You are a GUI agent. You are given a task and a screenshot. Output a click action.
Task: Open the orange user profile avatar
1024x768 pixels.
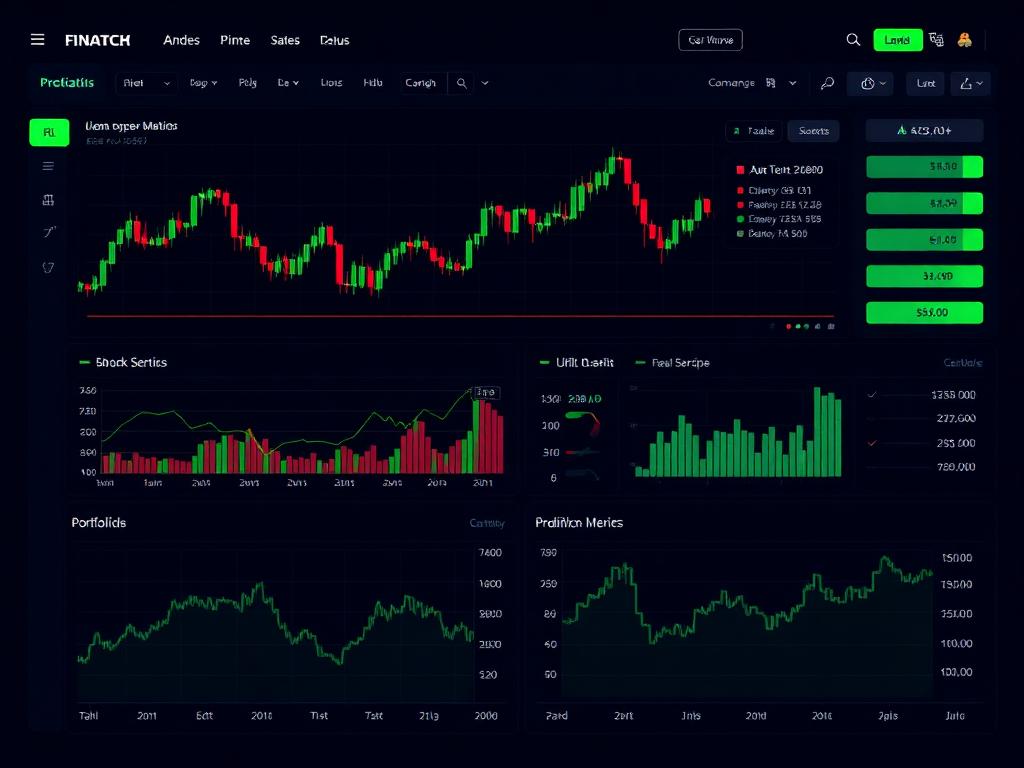click(x=964, y=40)
